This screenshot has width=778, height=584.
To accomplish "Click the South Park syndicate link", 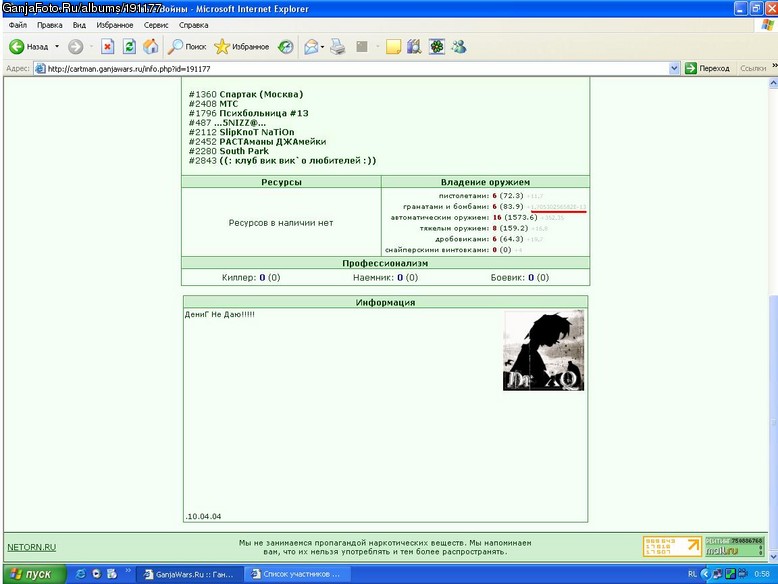I will pyautogui.click(x=244, y=151).
